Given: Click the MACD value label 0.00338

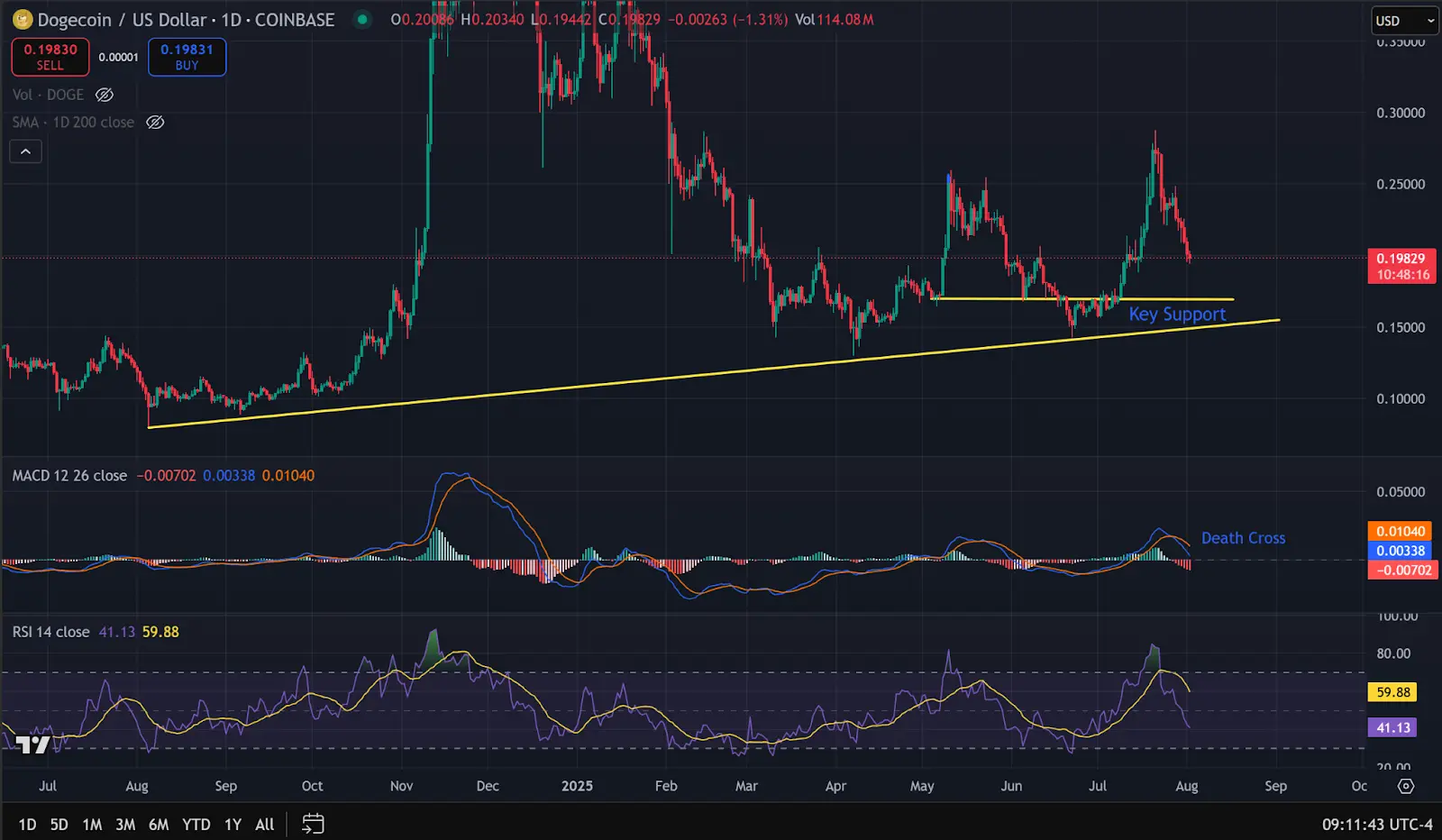Looking at the screenshot, I should click(x=1401, y=551).
